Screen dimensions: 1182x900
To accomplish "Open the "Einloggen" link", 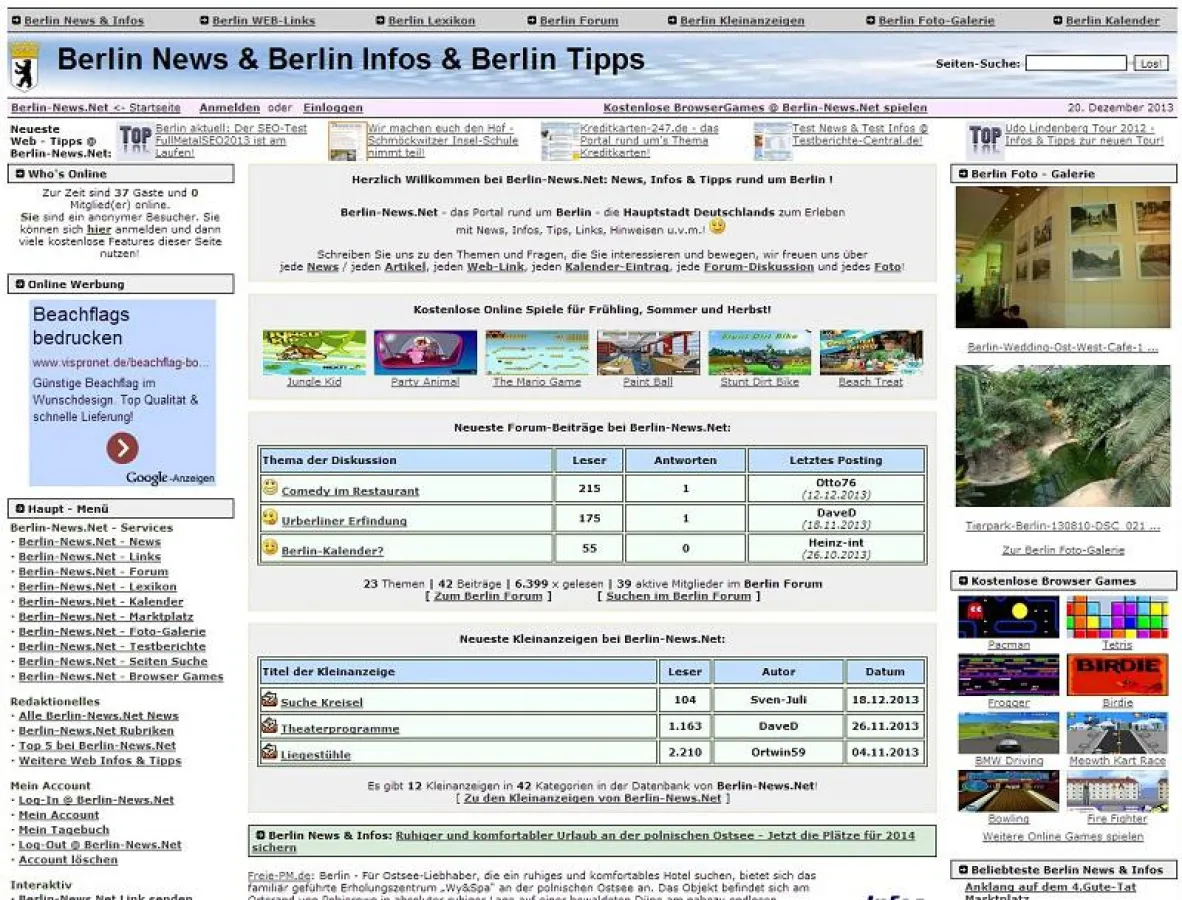I will coord(332,107).
